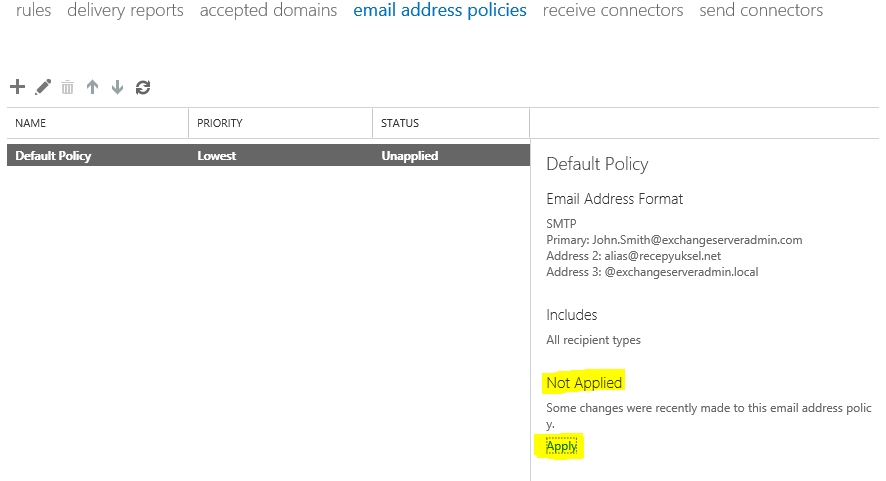Increase priority with up arrow
The width and height of the screenshot is (886, 481).
coord(92,87)
